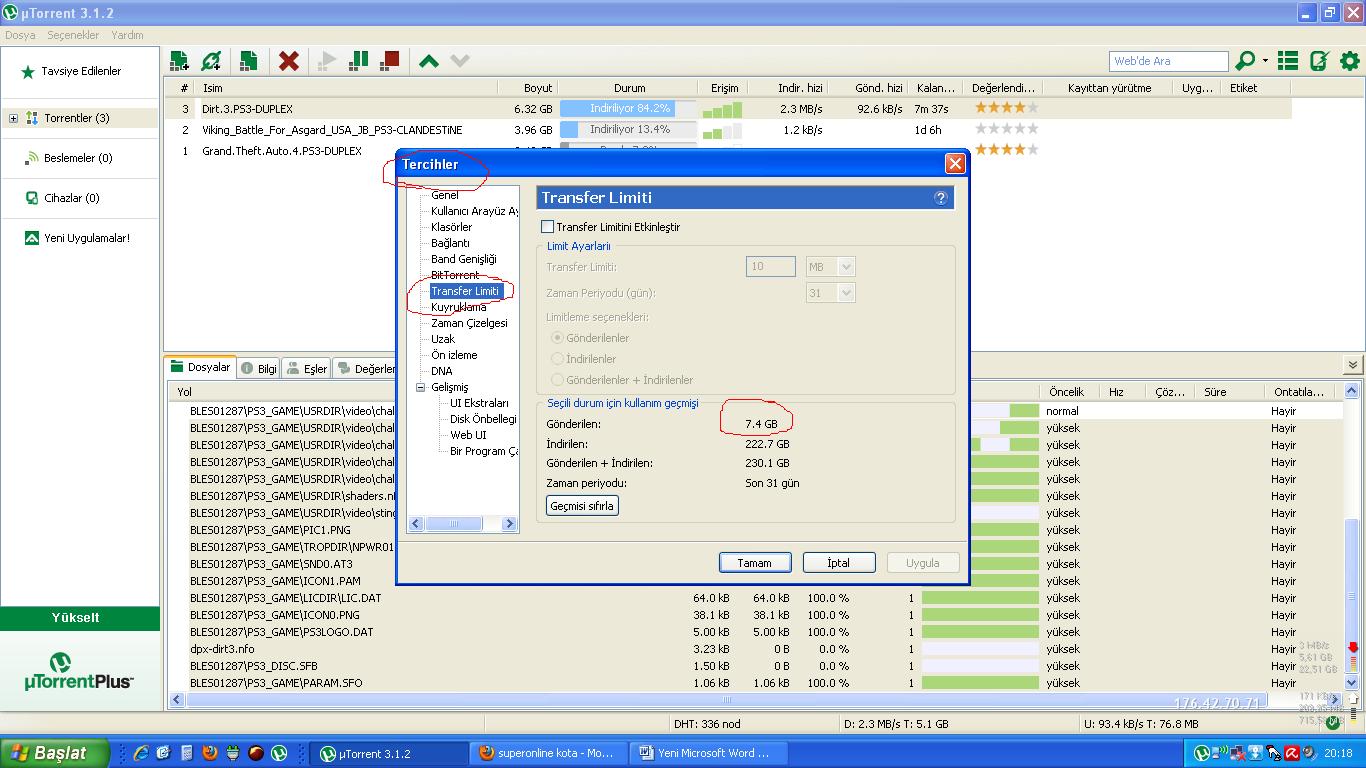Click the magnifying glass search icon
This screenshot has width=1366, height=768.
click(1245, 61)
